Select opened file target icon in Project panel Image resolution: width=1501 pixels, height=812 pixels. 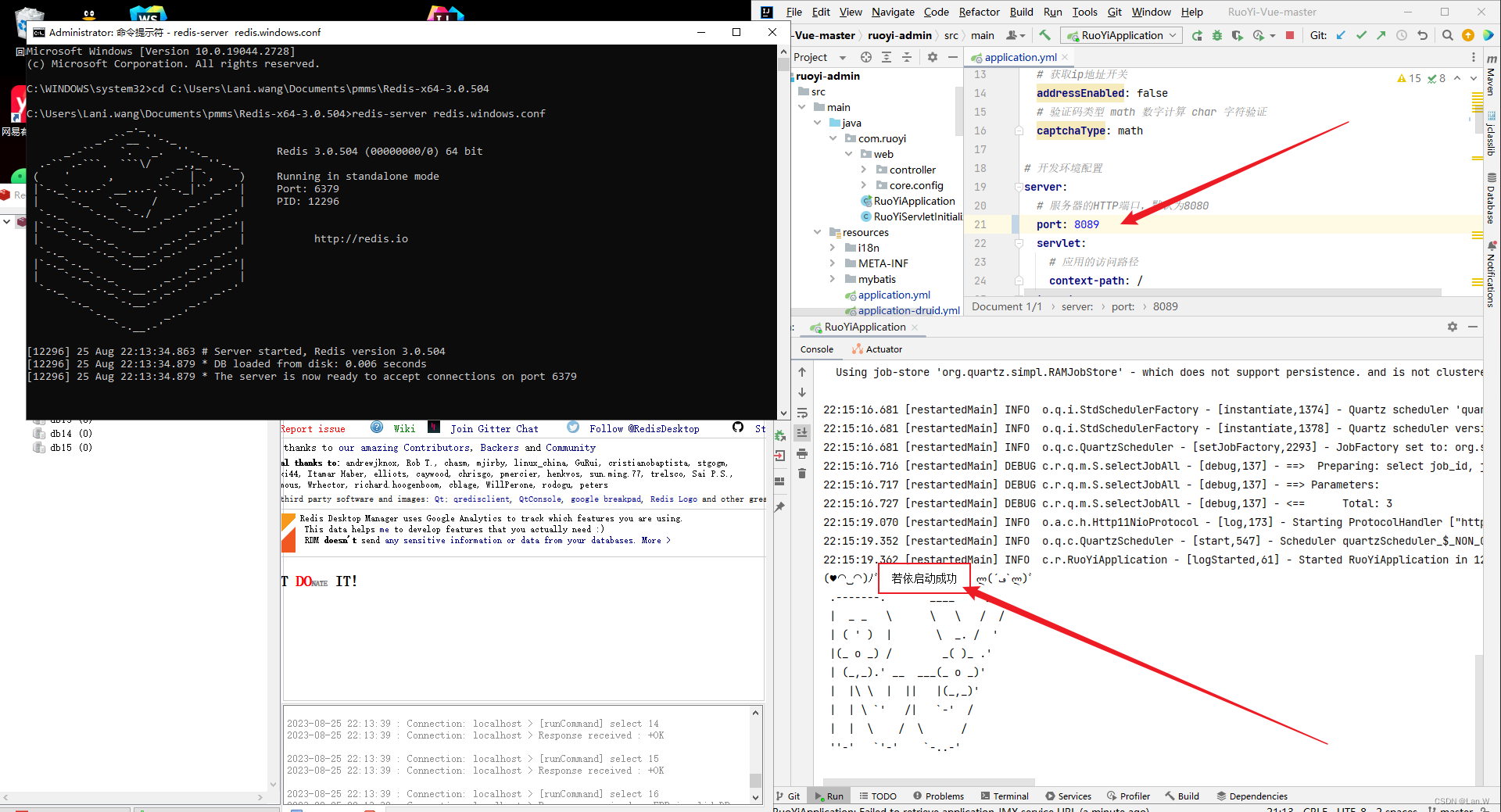[x=866, y=57]
